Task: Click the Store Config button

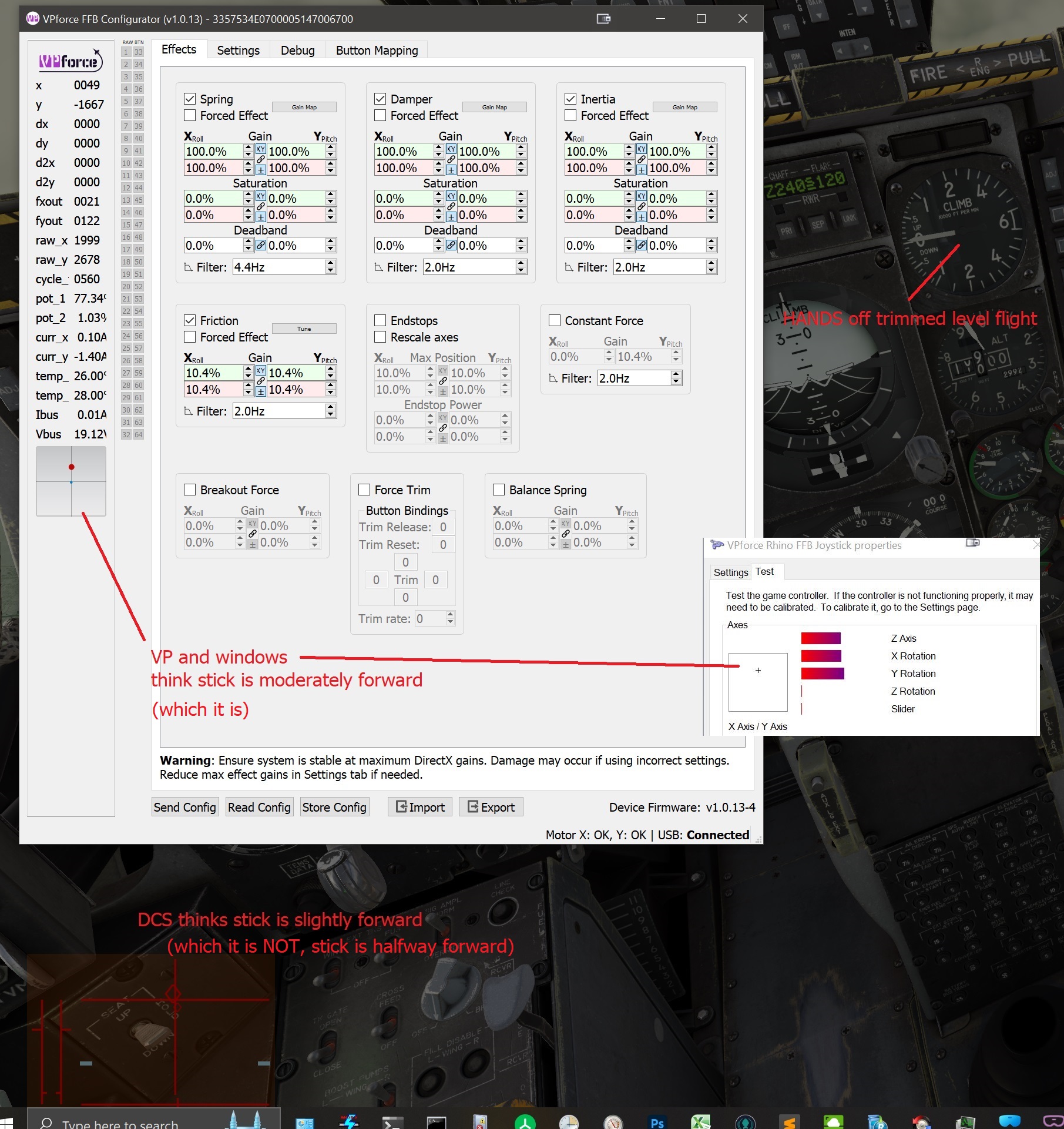Action: point(334,808)
